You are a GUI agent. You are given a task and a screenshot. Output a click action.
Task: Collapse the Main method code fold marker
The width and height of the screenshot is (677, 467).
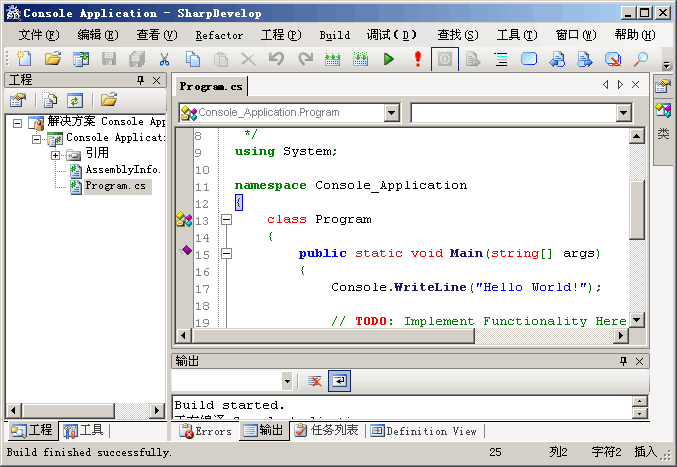[x=226, y=253]
